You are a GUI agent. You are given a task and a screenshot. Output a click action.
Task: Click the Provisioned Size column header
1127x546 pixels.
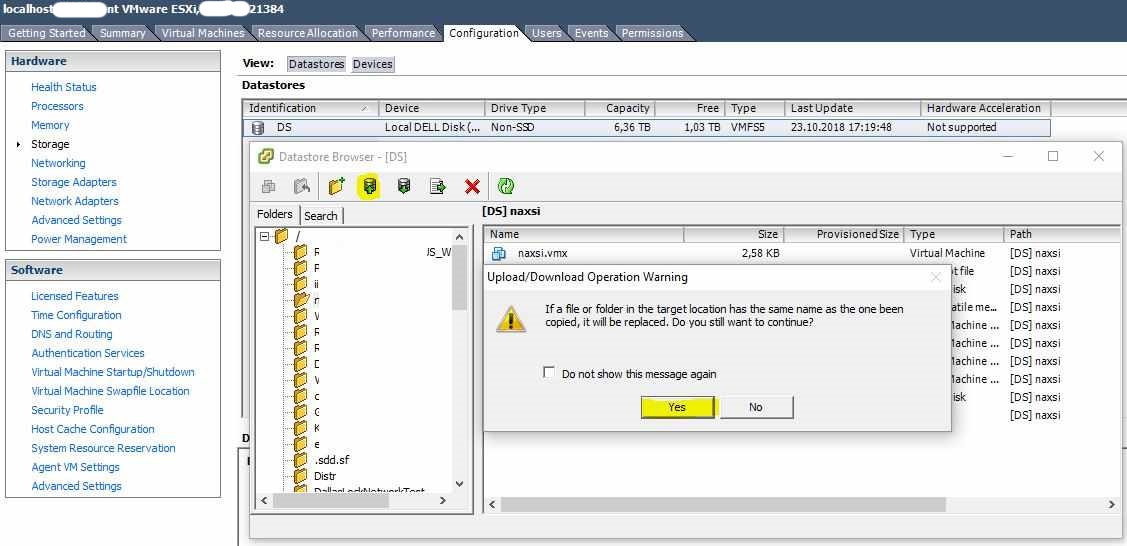(844, 234)
